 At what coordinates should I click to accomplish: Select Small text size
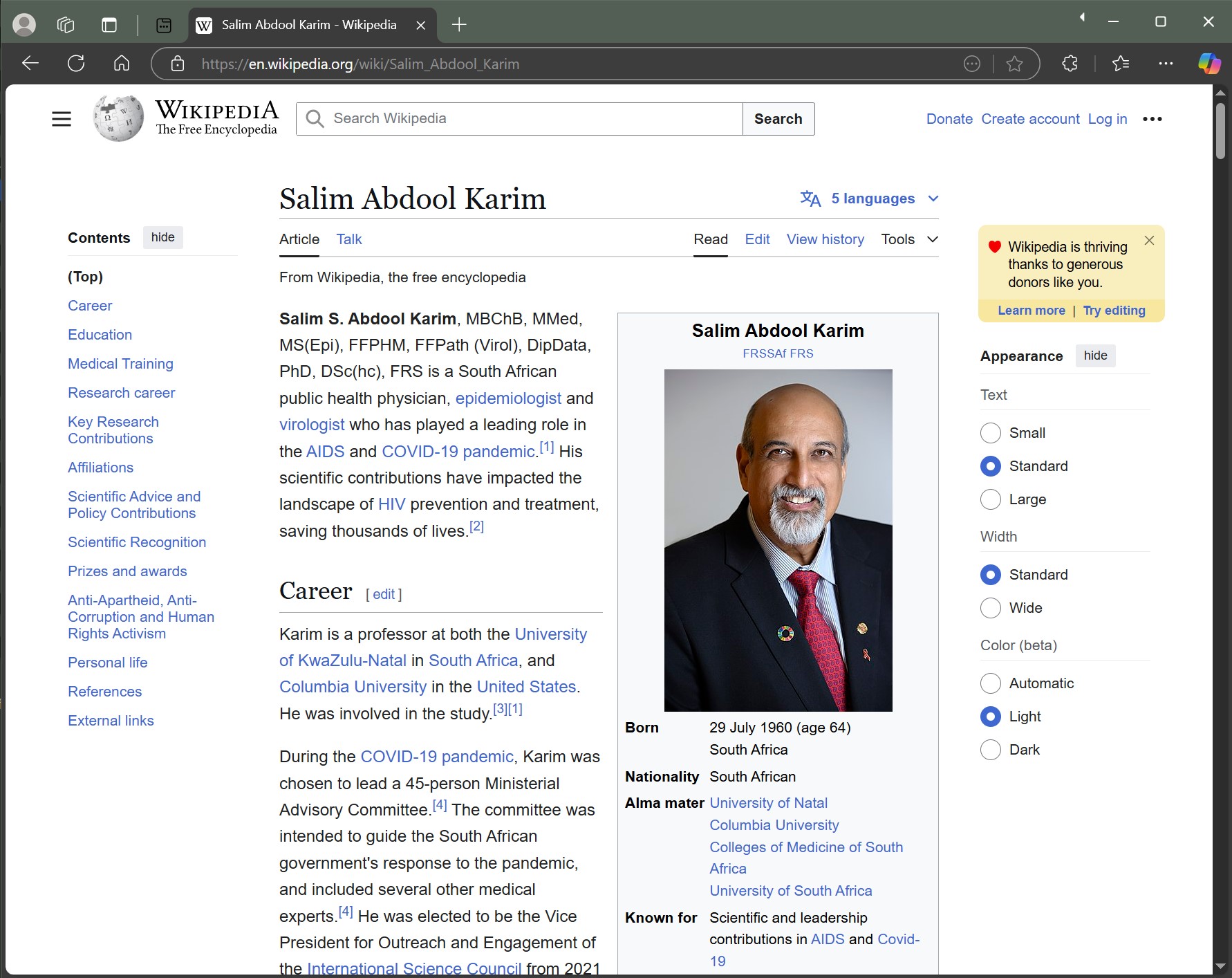point(991,433)
